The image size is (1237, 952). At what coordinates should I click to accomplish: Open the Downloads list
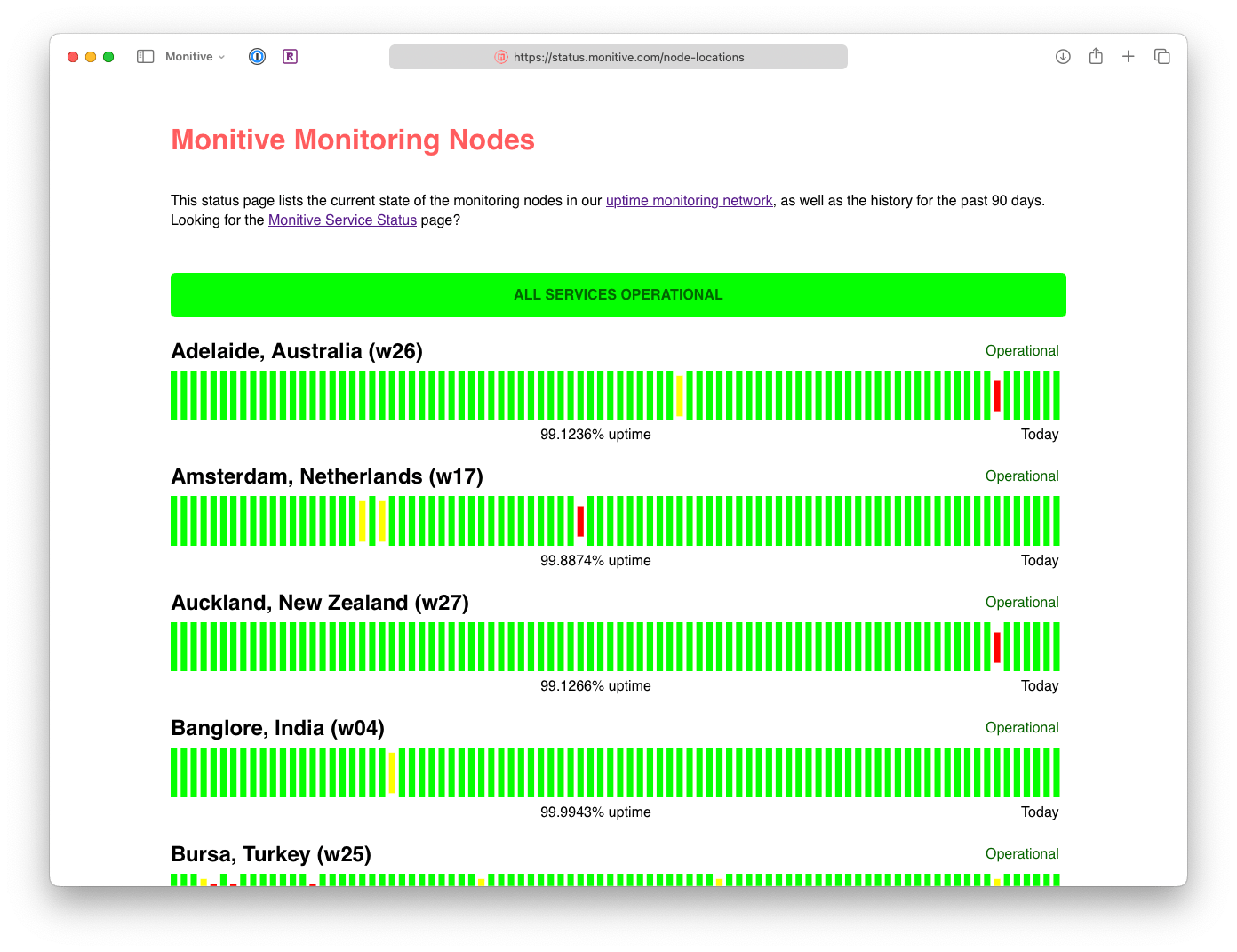(1063, 56)
